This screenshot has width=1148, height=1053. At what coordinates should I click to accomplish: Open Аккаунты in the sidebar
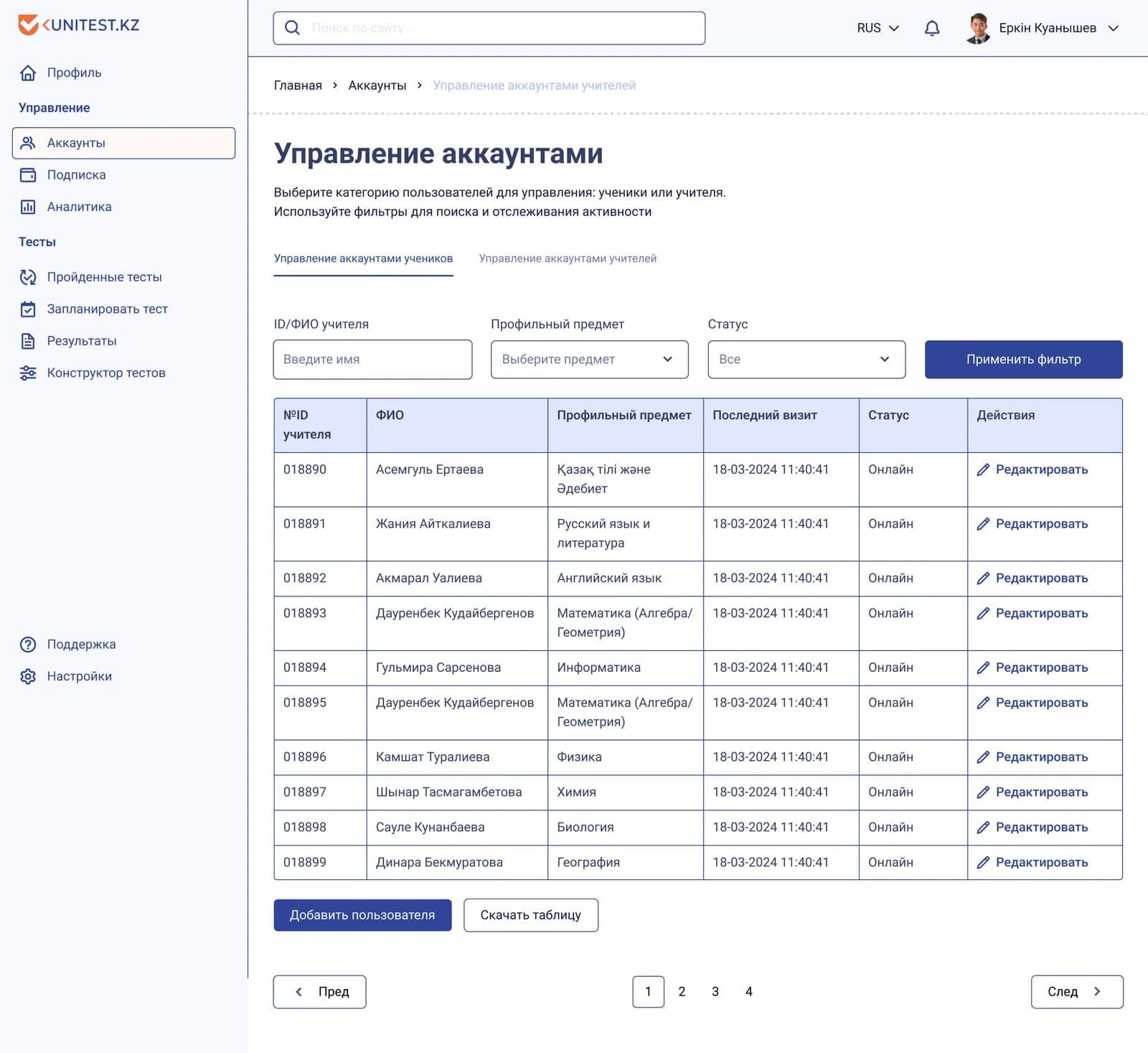[x=123, y=143]
